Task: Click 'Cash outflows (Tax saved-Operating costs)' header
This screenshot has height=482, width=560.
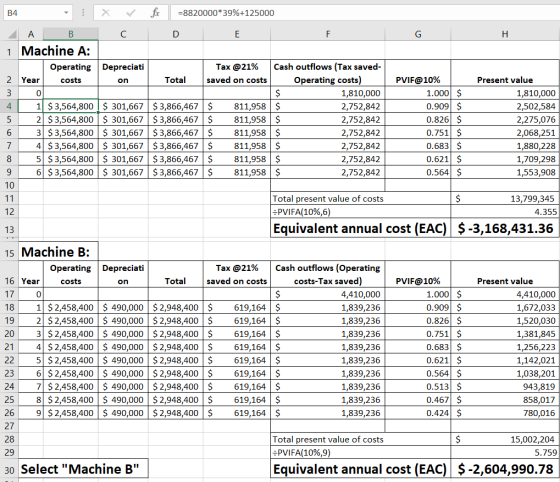Action: [x=328, y=73]
